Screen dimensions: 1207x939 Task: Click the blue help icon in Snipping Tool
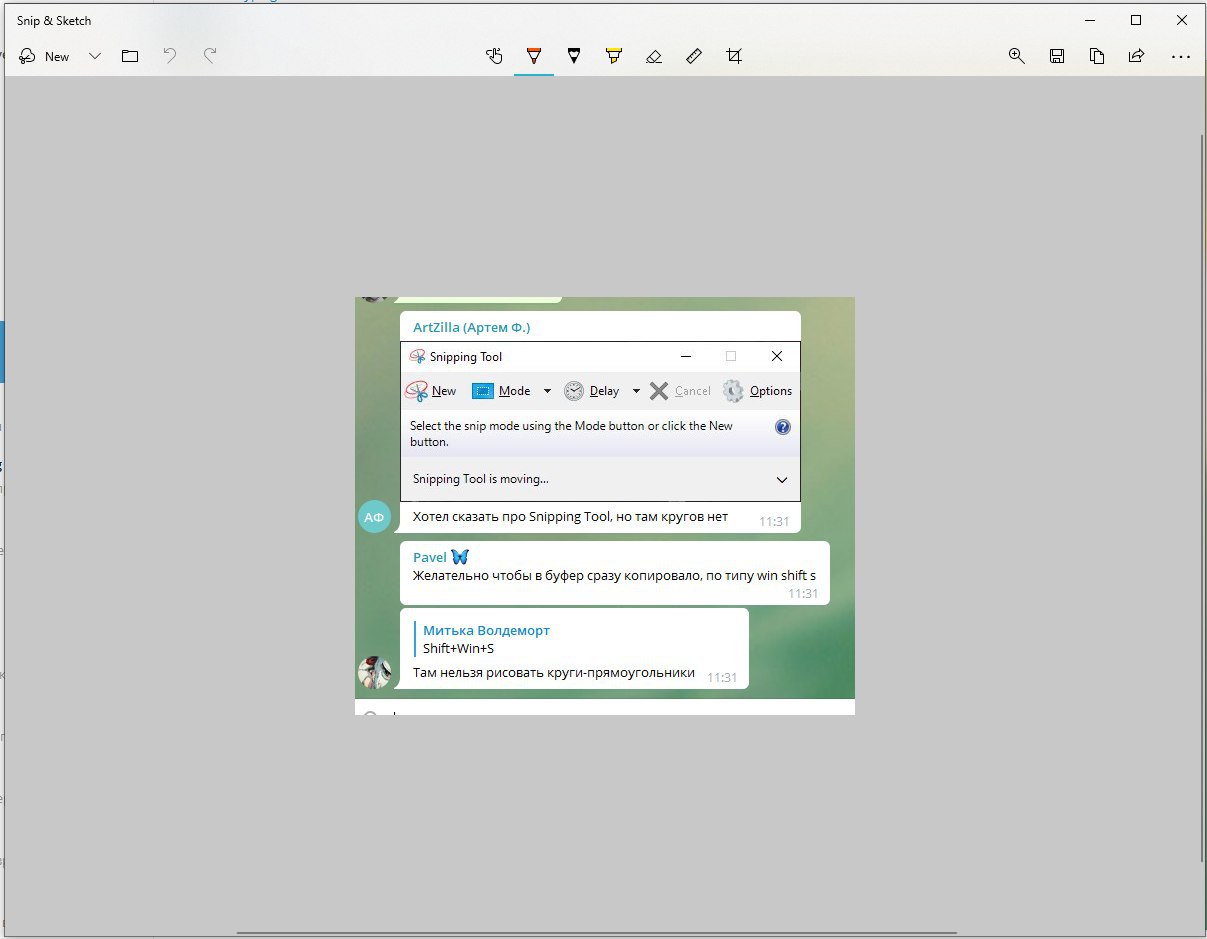[x=783, y=427]
